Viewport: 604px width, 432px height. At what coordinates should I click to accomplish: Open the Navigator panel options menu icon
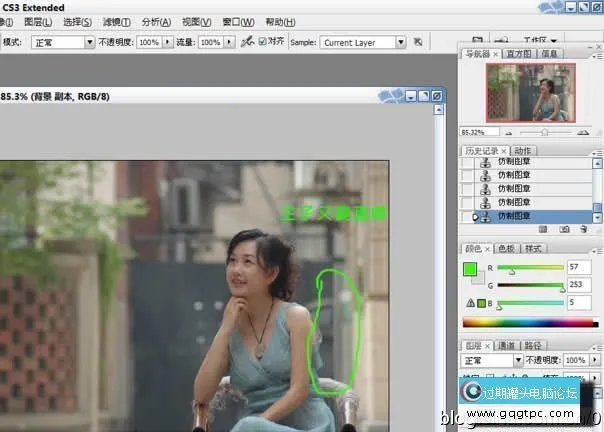[598, 56]
